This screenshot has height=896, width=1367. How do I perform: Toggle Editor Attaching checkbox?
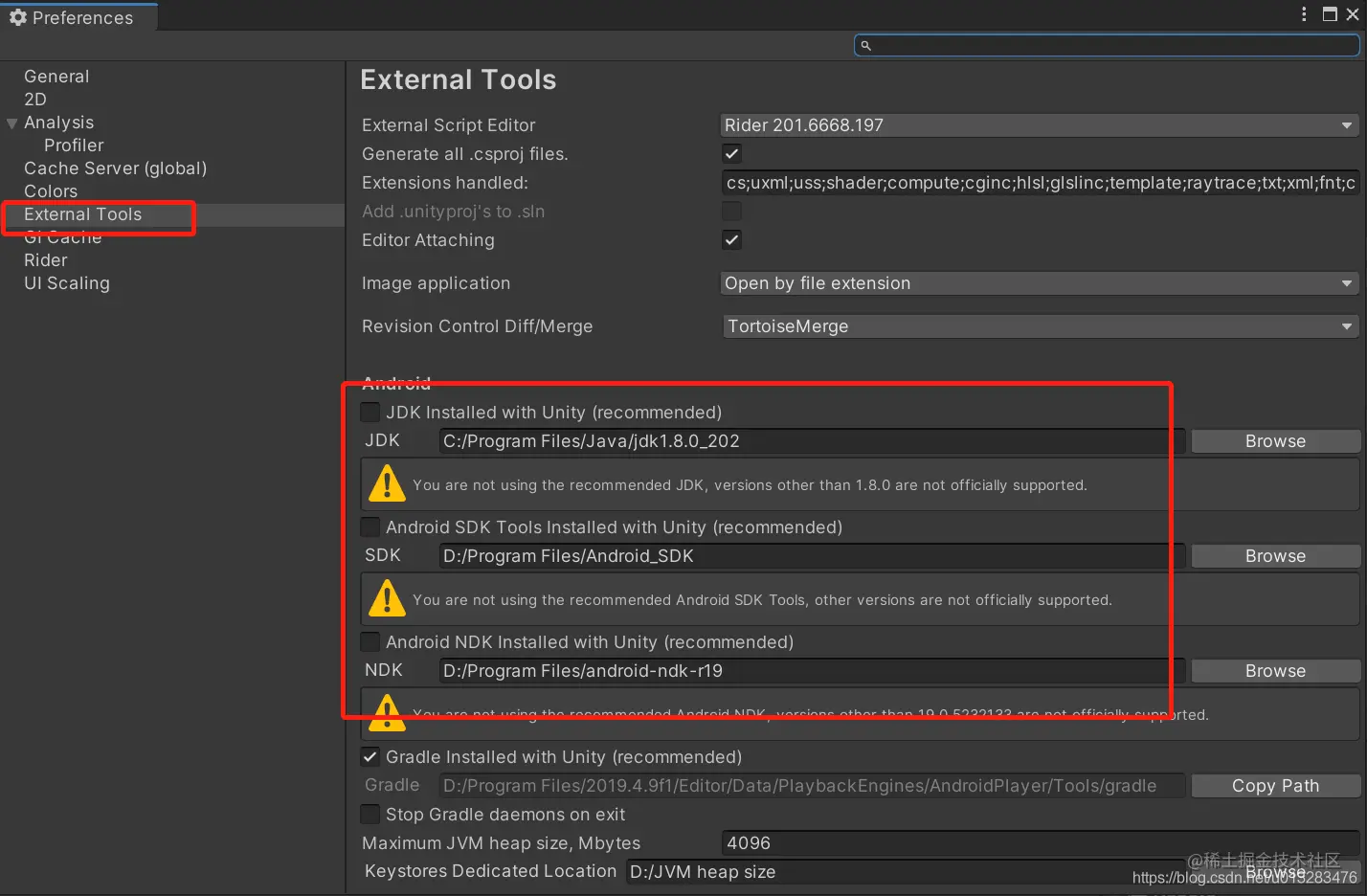(731, 239)
